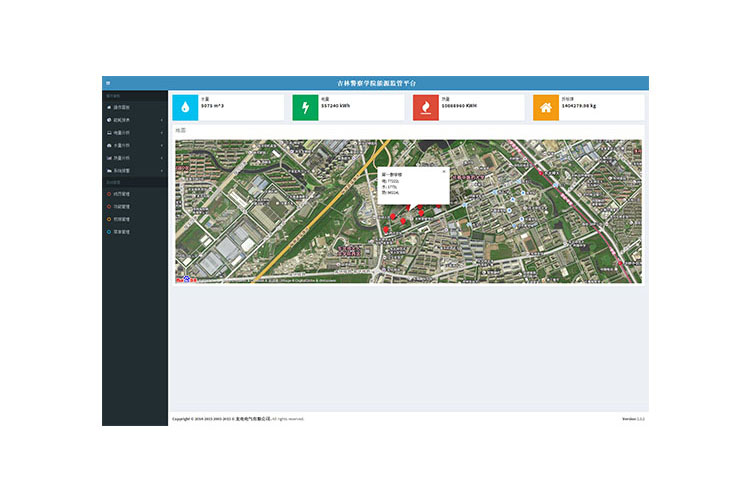Expand the pie-chart report row chevron
The image size is (750, 500).
pos(162,120)
